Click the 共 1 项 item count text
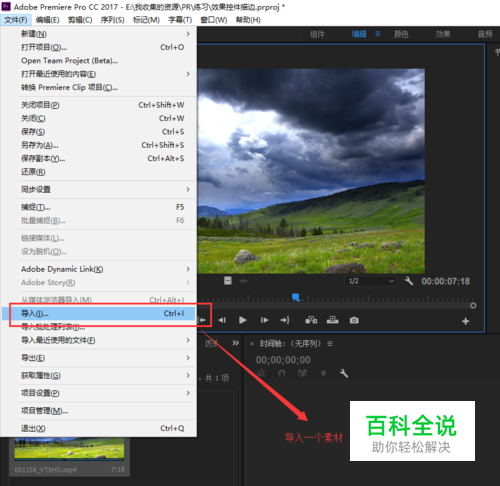Viewport: 500px width, 486px height. pos(217,378)
